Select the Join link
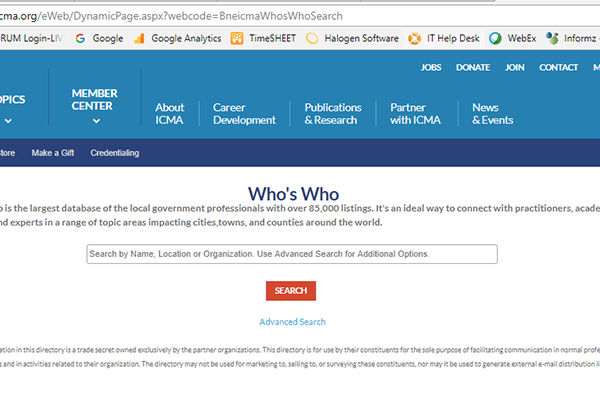 [x=515, y=67]
